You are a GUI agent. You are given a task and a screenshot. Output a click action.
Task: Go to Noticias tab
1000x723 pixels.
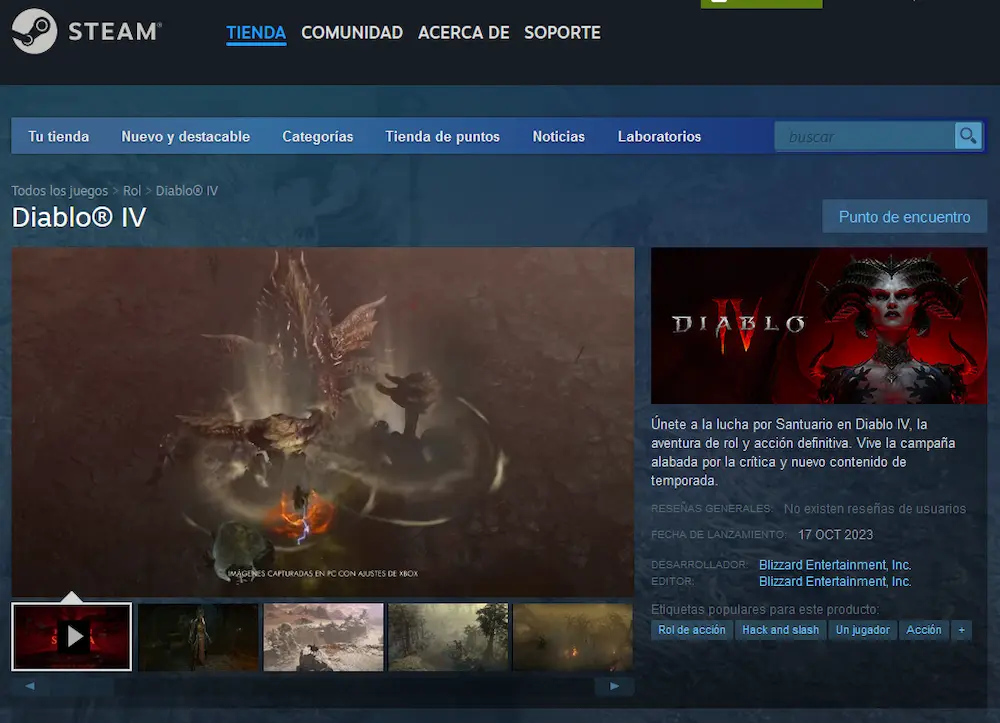(x=559, y=136)
